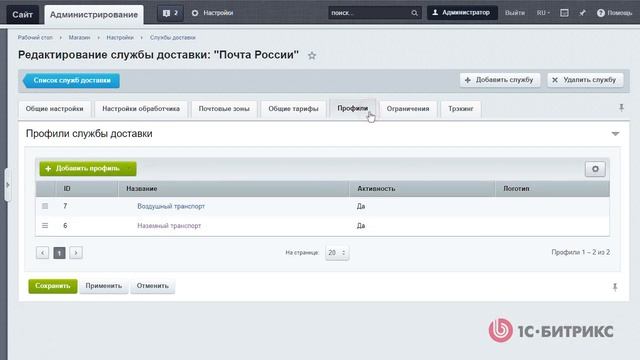Click the search magnifier icon
Image resolution: width=640 pixels, height=360 pixels.
click(x=414, y=13)
